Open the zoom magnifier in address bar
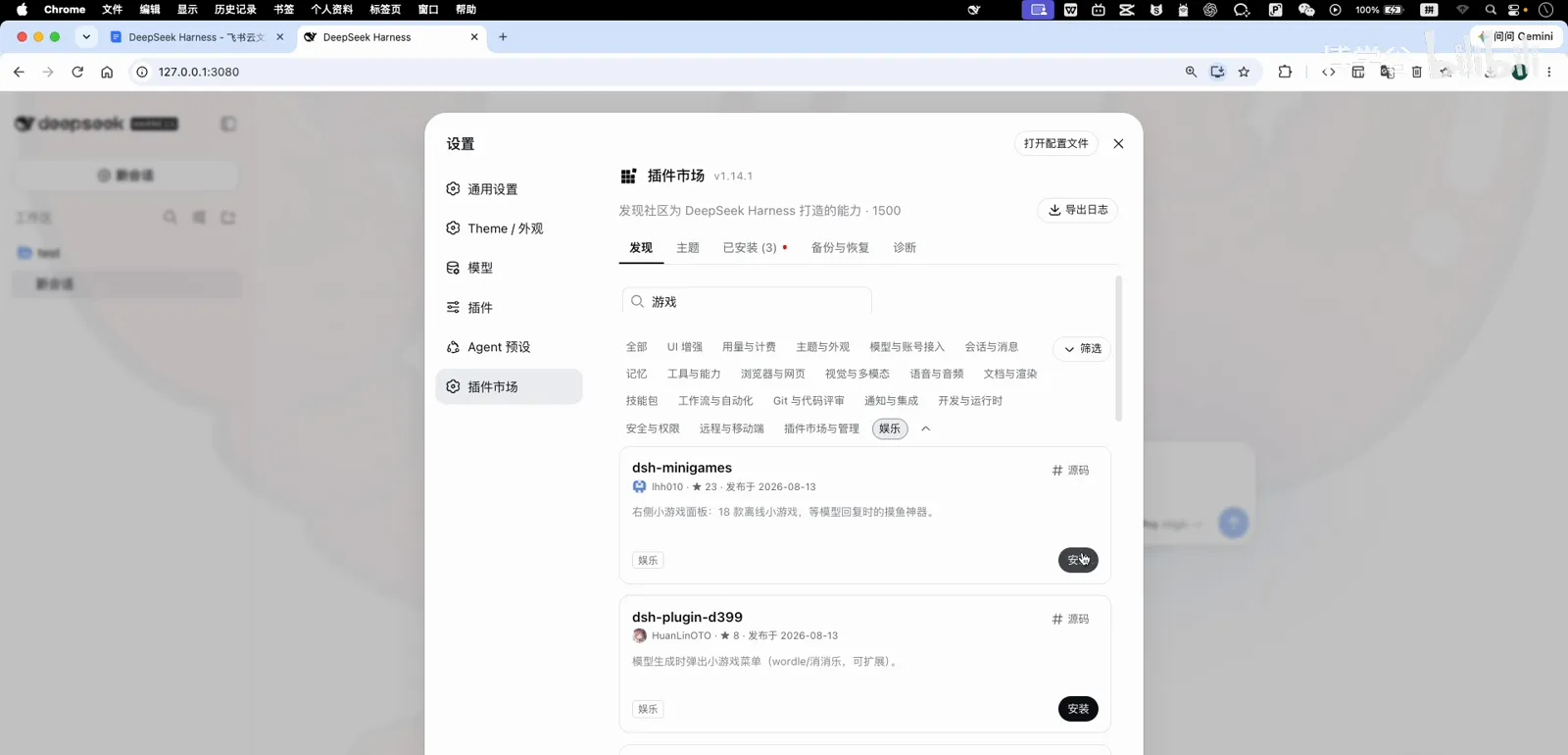 (x=1191, y=72)
